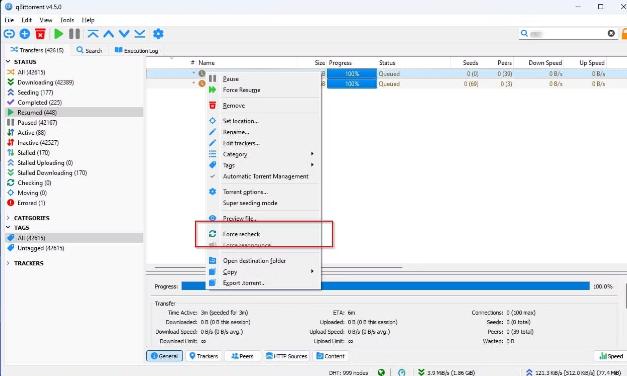The width and height of the screenshot is (627, 376).
Task: Sort by the Down Speed column header
Action: [545, 63]
